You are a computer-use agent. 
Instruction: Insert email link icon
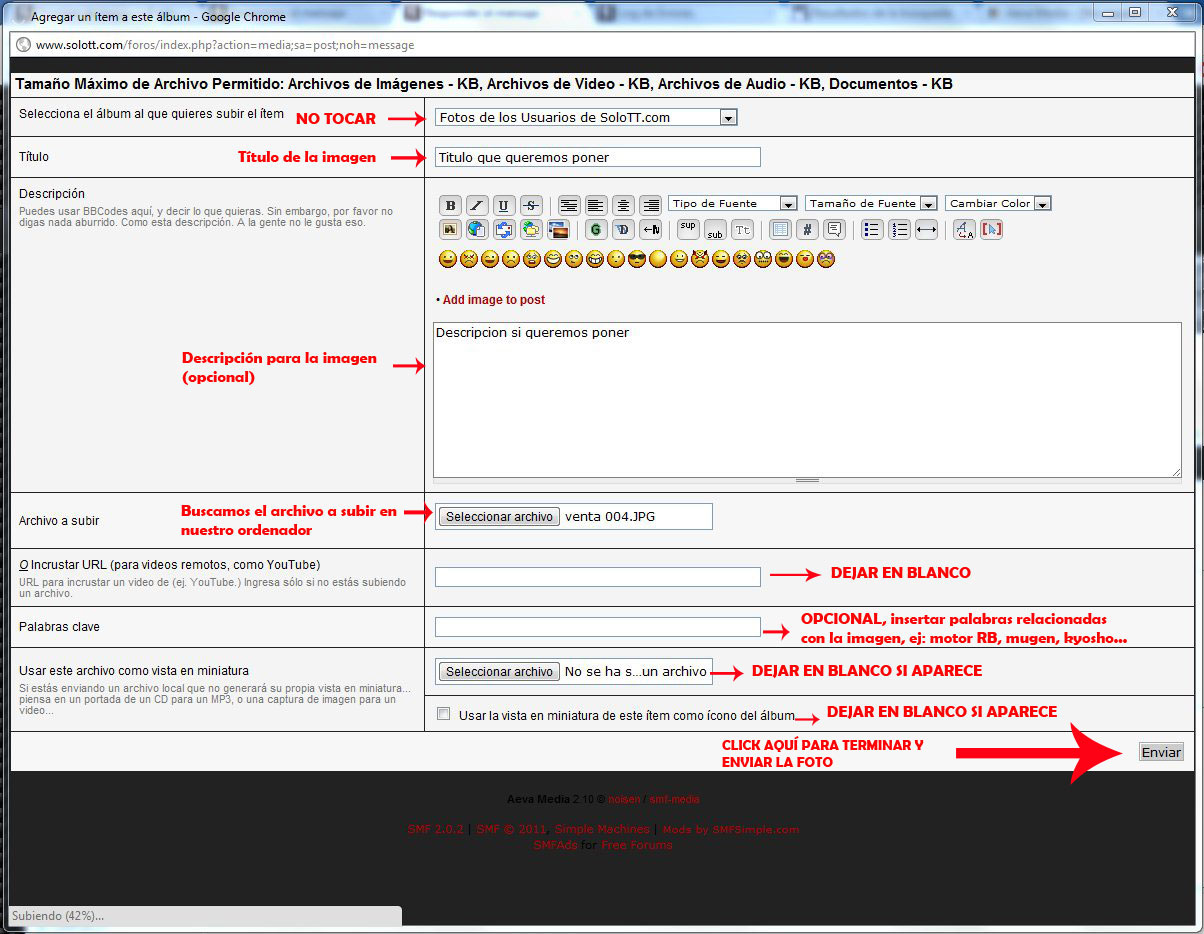point(504,229)
